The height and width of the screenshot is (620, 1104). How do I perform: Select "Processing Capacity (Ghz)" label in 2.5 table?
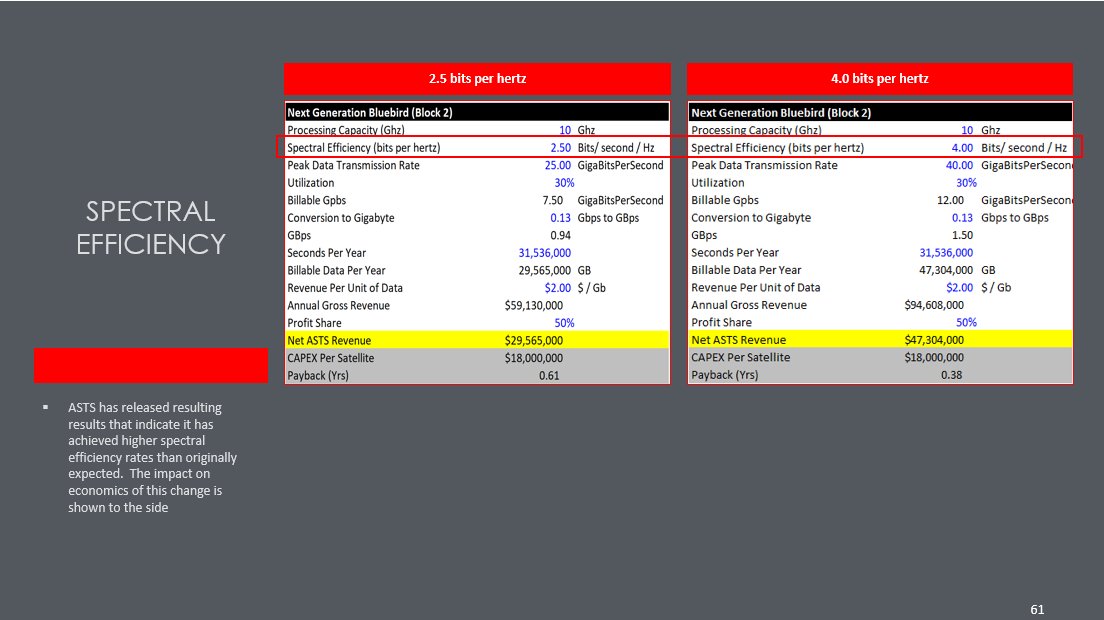click(x=345, y=130)
